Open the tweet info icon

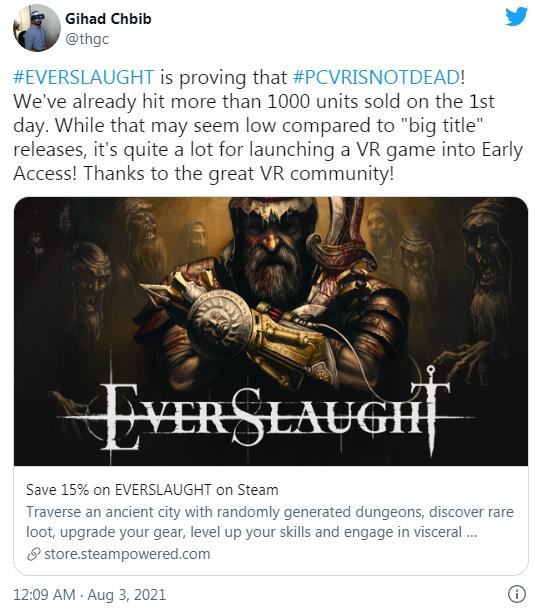[x=516, y=594]
